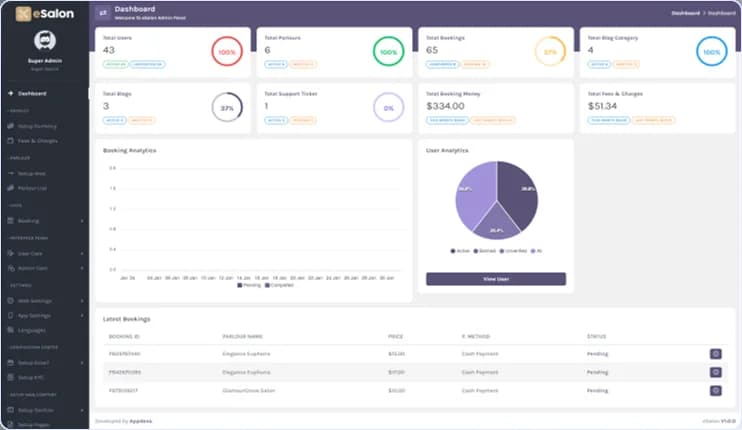Image resolution: width=742 pixels, height=430 pixels.
Task: Toggle the Completed series in Booking Analytics legend
Action: 279,285
